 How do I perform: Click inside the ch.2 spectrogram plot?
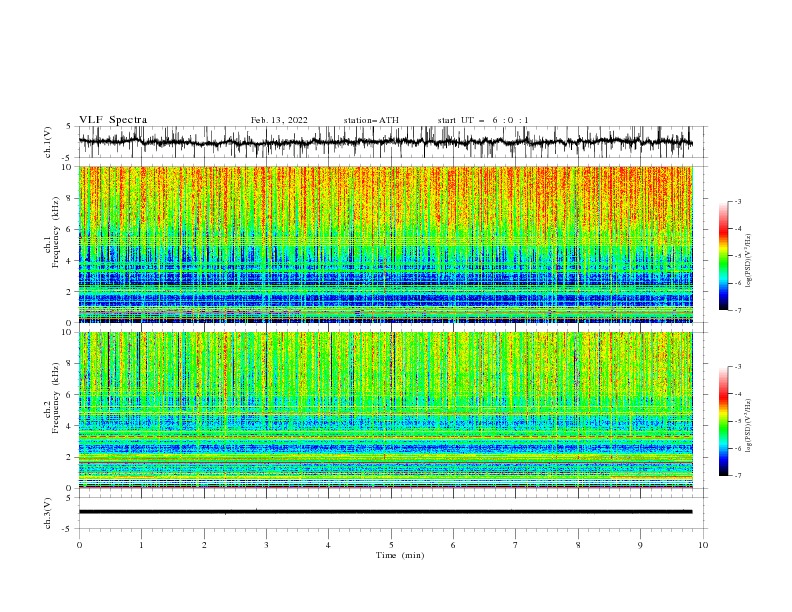(386, 410)
